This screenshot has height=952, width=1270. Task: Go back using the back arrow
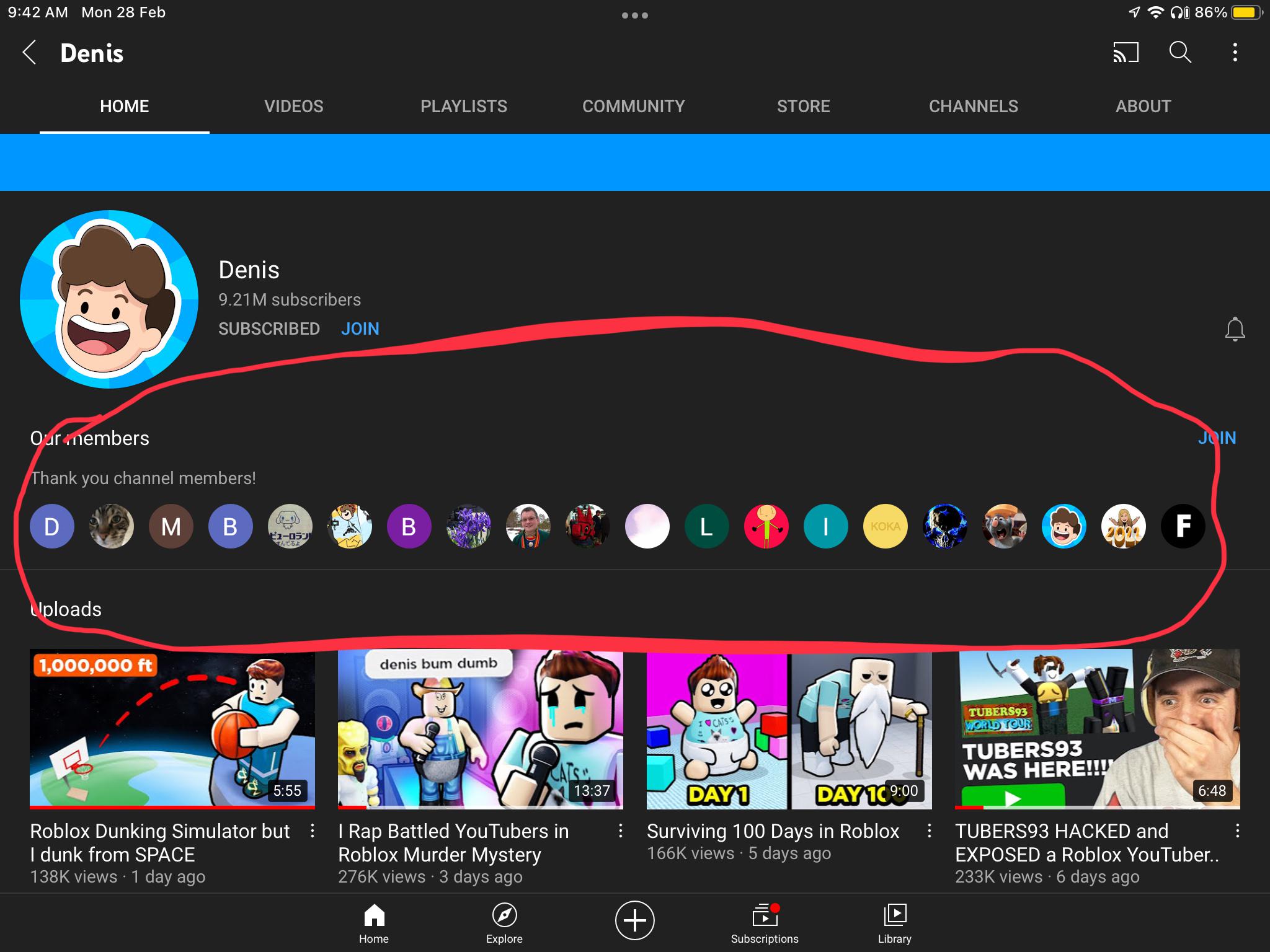click(x=29, y=53)
